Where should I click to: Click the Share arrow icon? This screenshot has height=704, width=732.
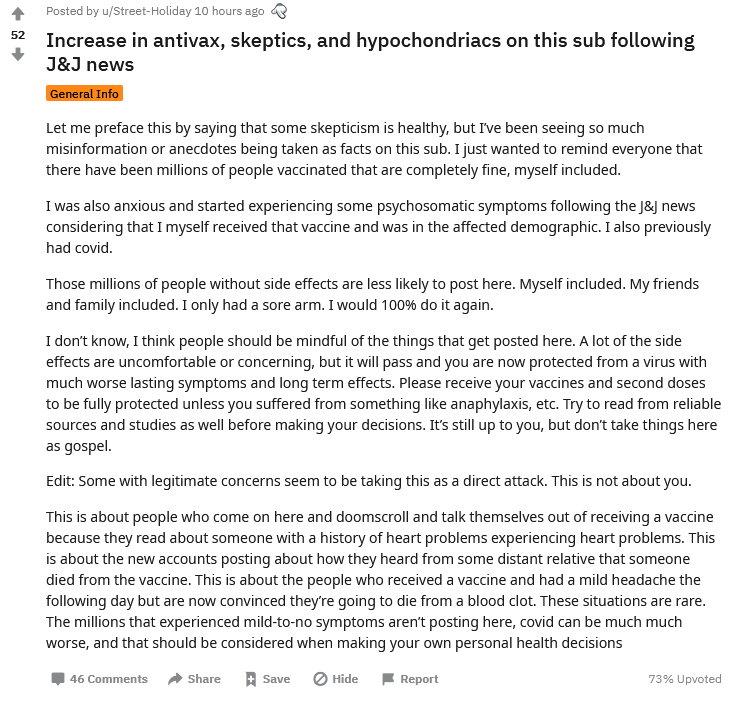(175, 679)
